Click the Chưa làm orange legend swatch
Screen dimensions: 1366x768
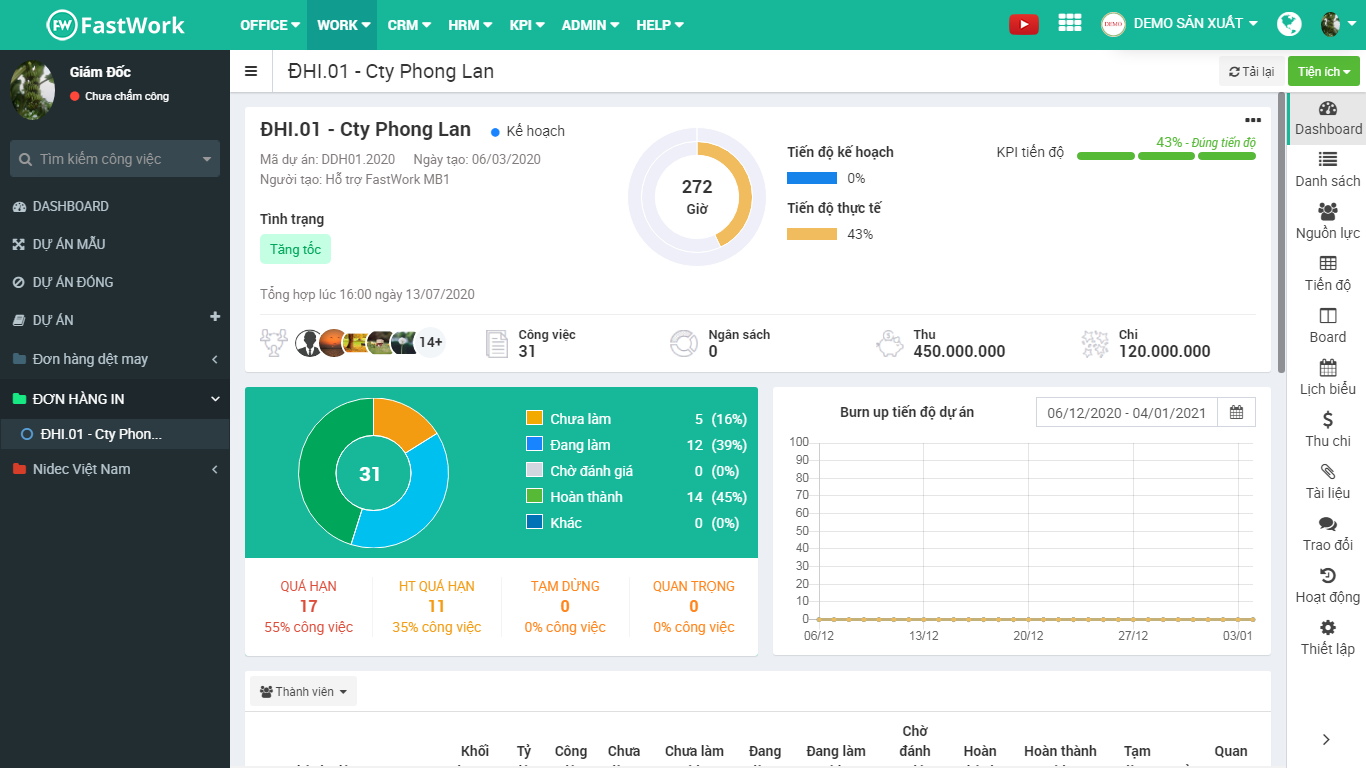coord(534,418)
